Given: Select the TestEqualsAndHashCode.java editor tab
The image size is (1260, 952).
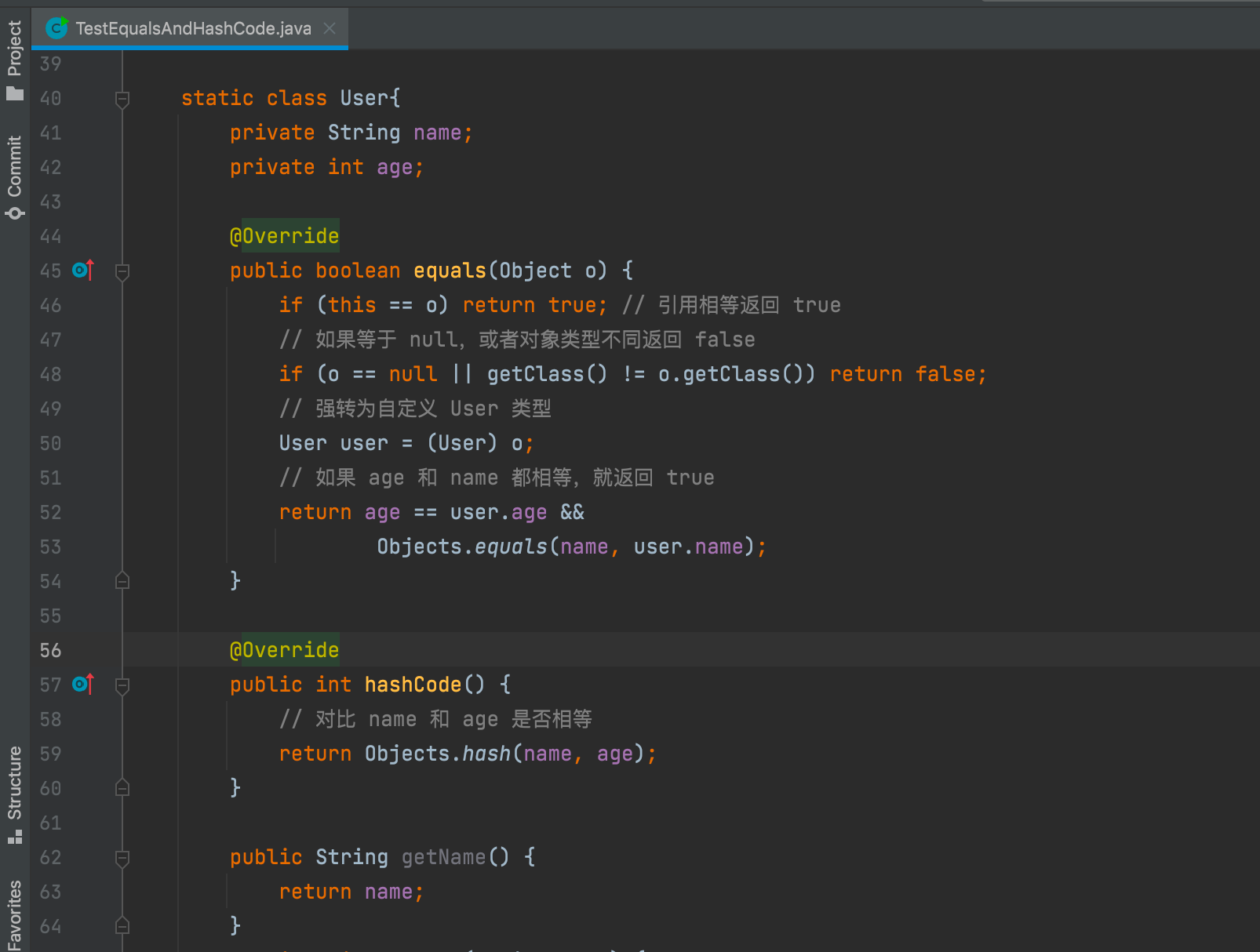Looking at the screenshot, I should [188, 28].
